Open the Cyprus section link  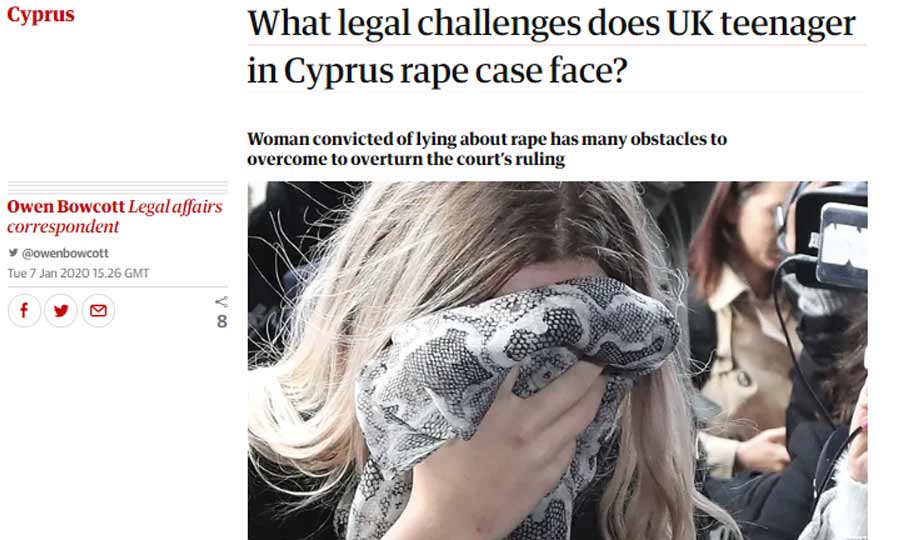[x=41, y=14]
